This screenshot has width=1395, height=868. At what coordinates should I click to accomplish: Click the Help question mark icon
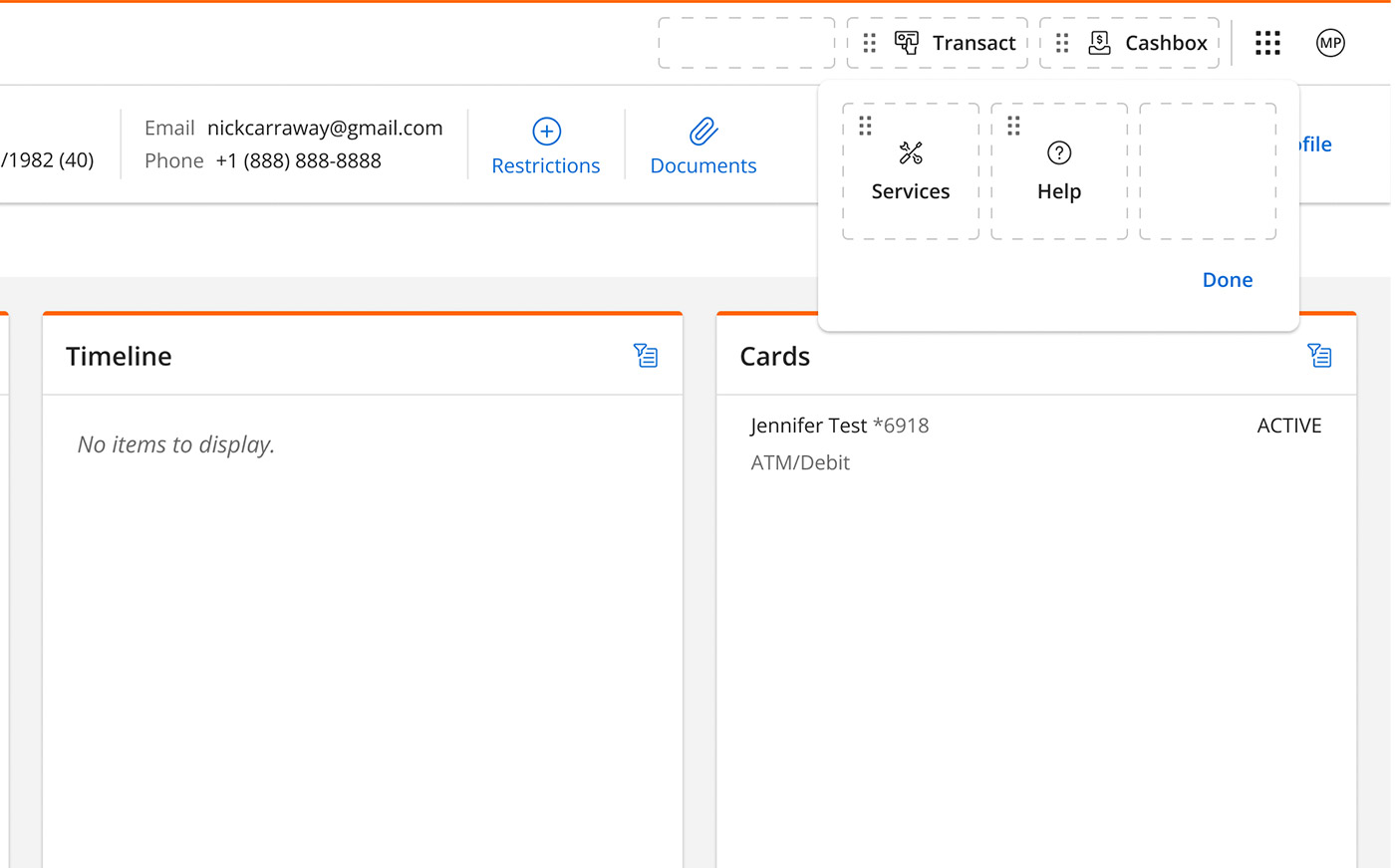point(1059,153)
